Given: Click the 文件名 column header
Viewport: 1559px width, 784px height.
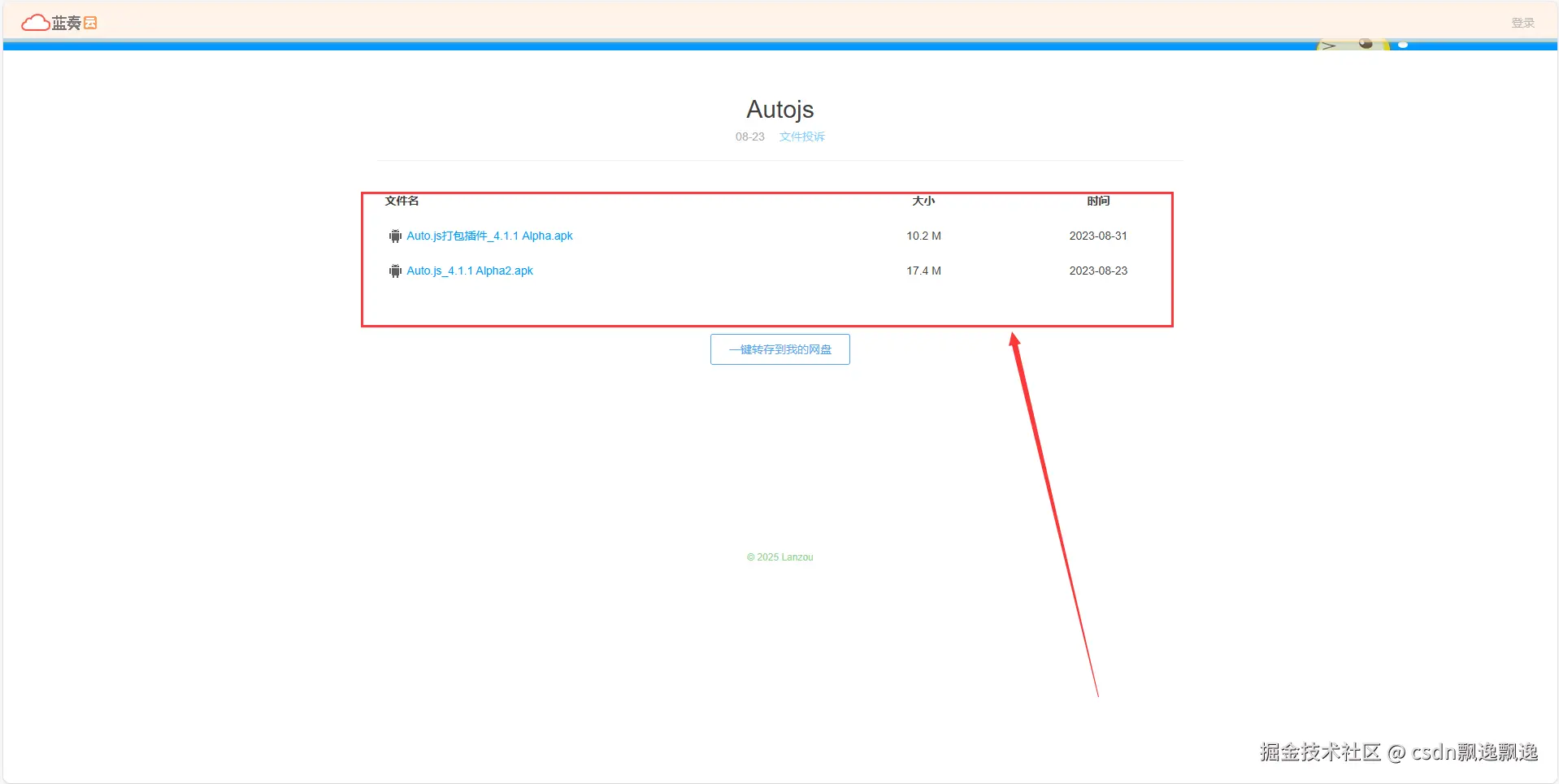Looking at the screenshot, I should pos(402,201).
